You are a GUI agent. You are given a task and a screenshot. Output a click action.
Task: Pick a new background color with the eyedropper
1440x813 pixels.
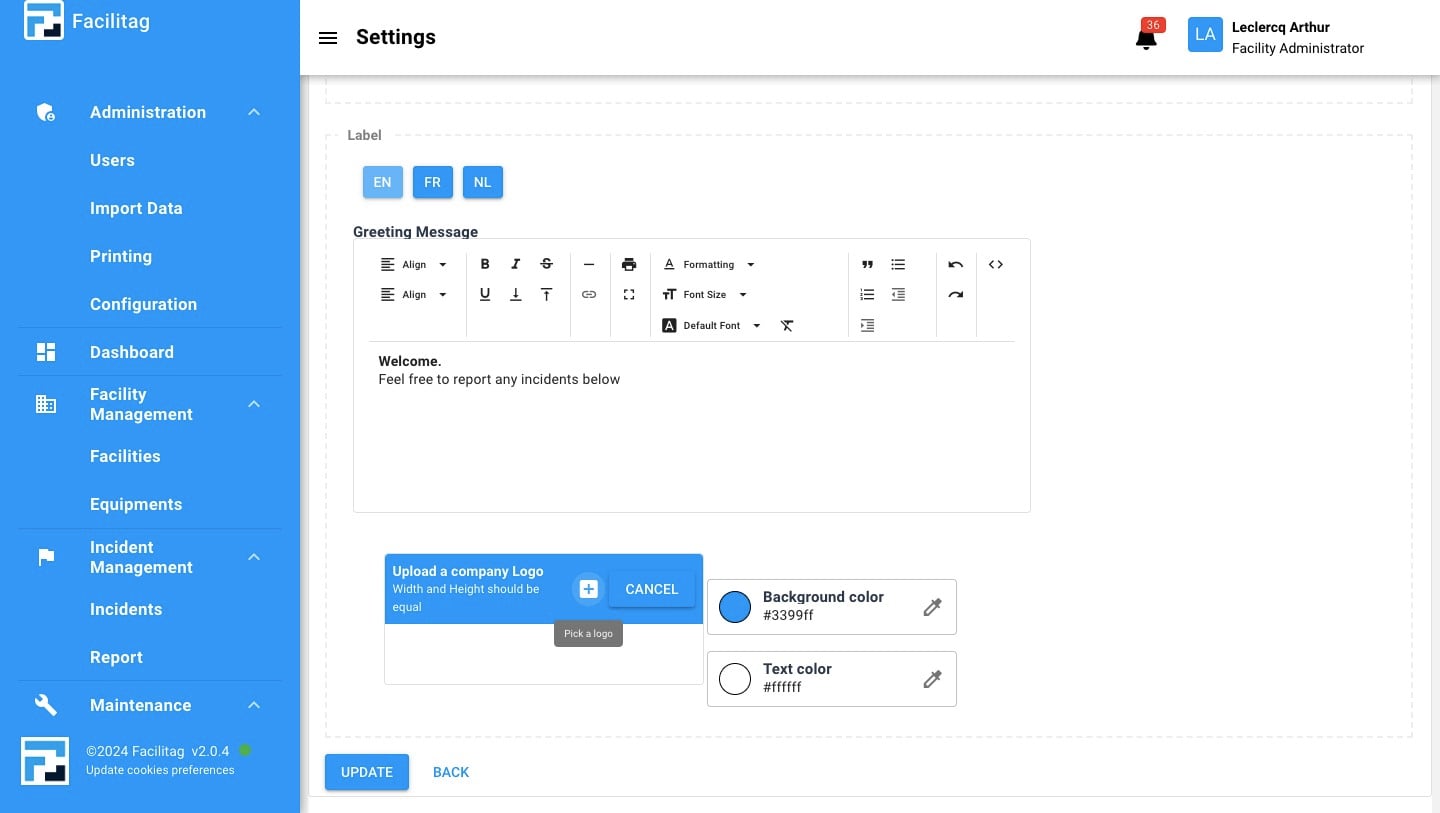pos(931,607)
